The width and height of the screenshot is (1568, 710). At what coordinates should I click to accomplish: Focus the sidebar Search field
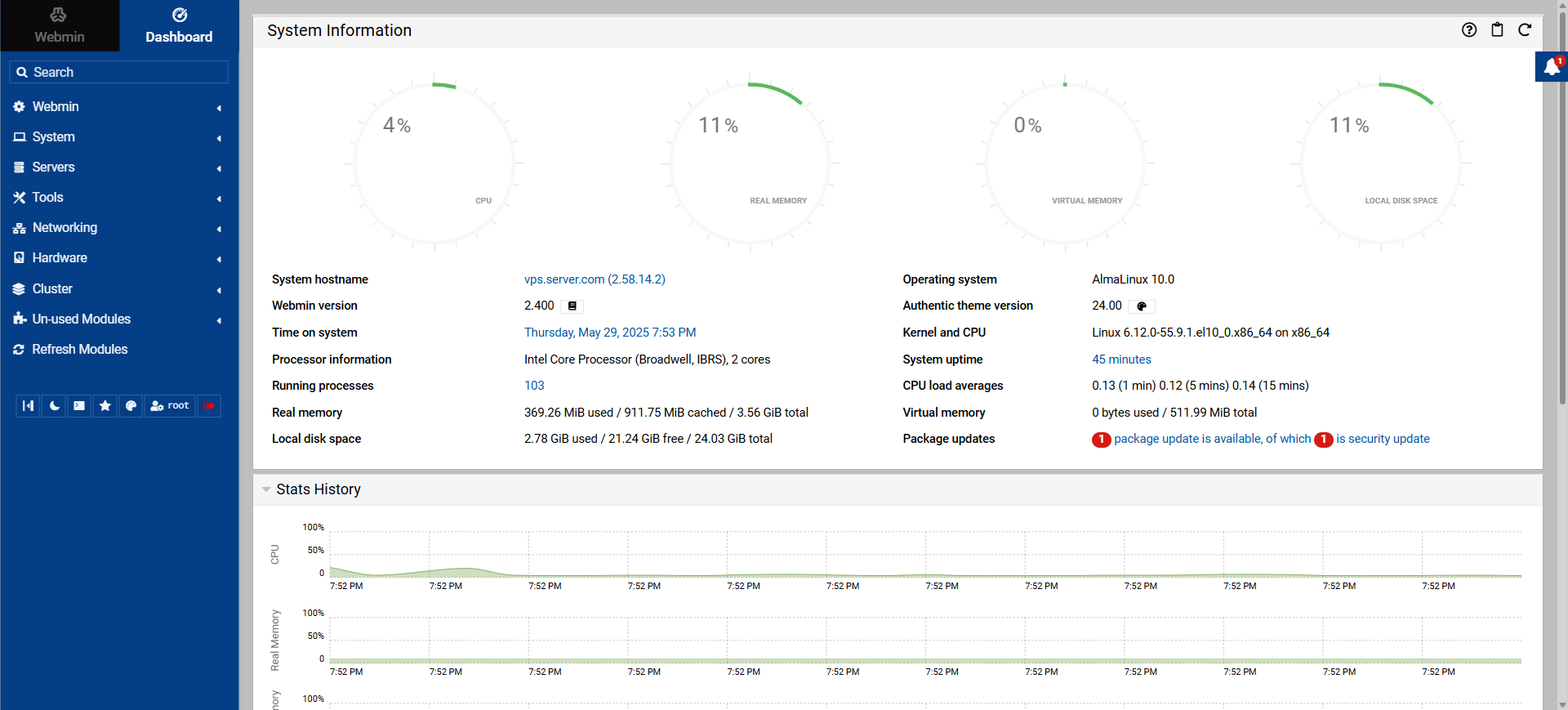tap(118, 72)
